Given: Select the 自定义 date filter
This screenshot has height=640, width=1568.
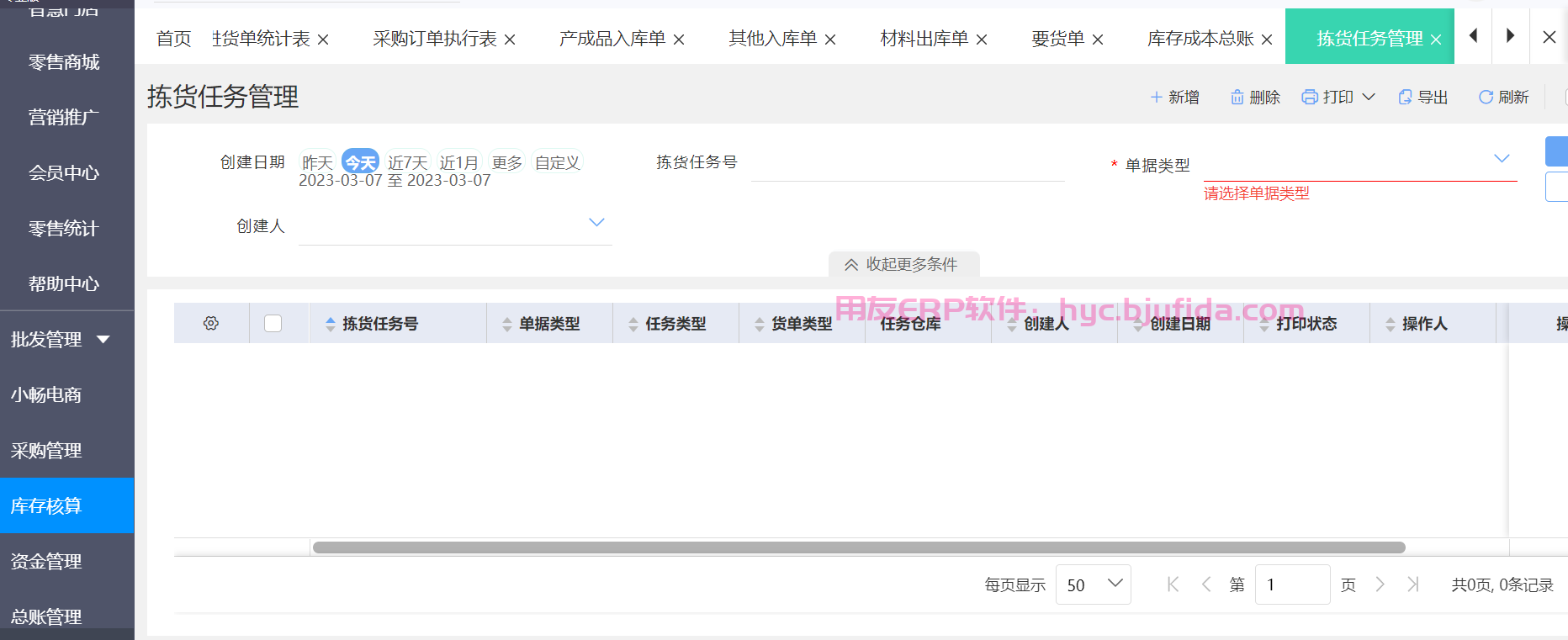Looking at the screenshot, I should pos(558,162).
